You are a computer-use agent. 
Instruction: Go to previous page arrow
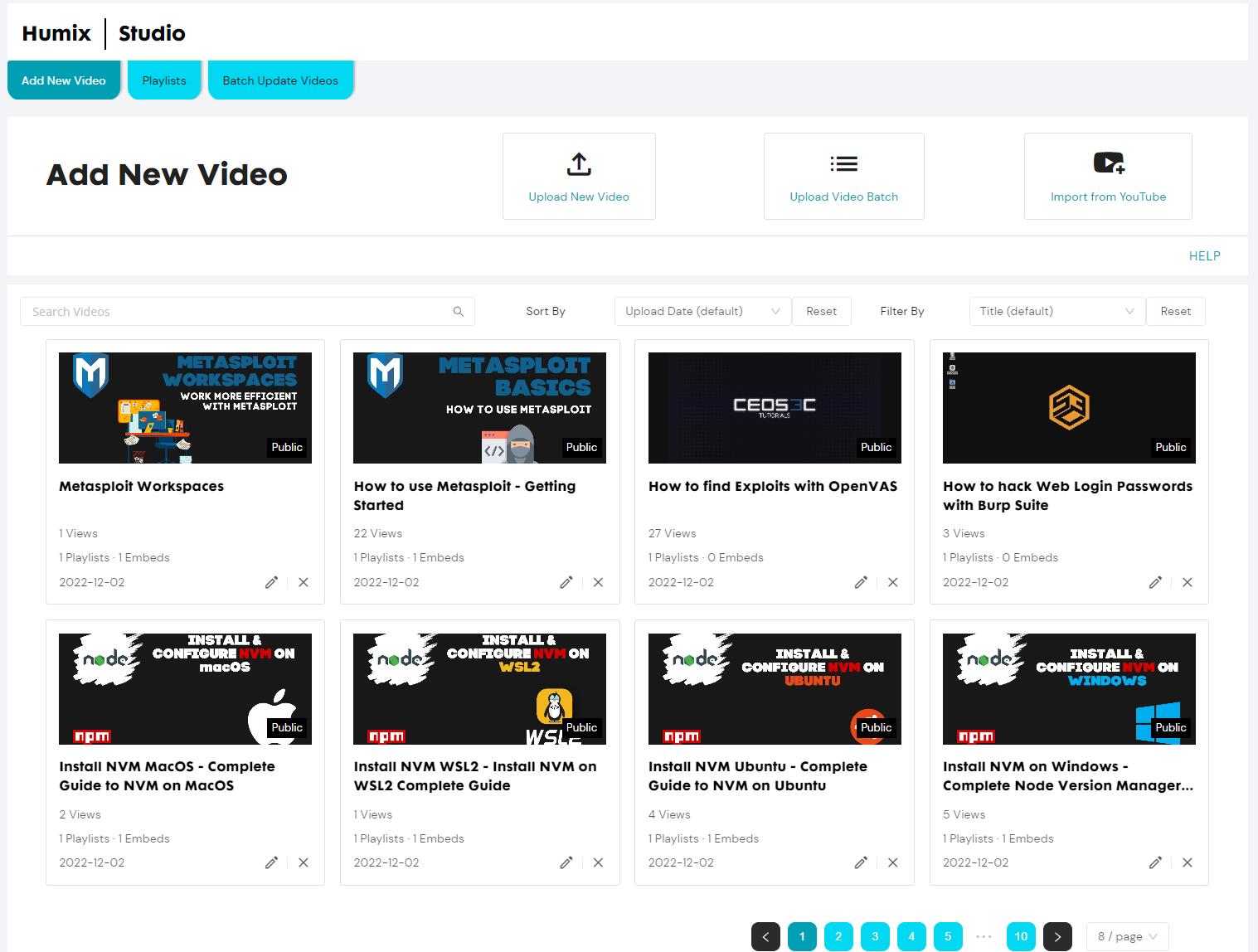(x=765, y=937)
